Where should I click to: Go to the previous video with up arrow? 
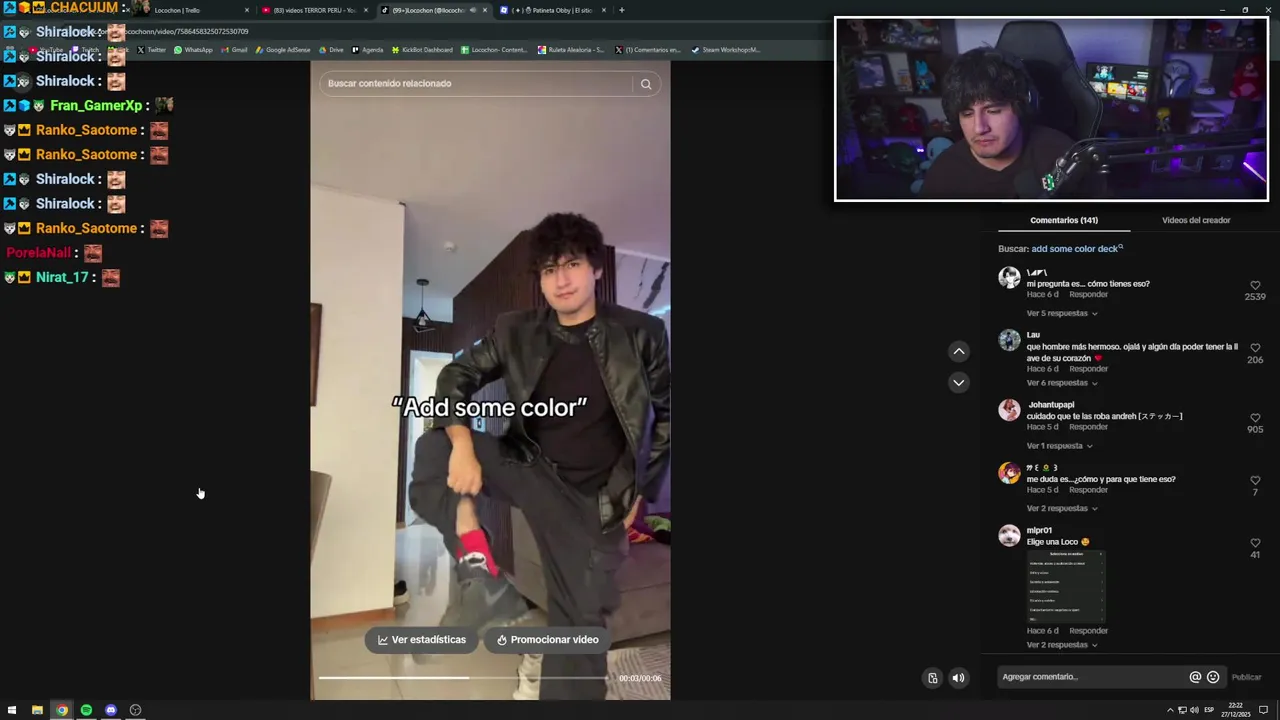pos(959,351)
